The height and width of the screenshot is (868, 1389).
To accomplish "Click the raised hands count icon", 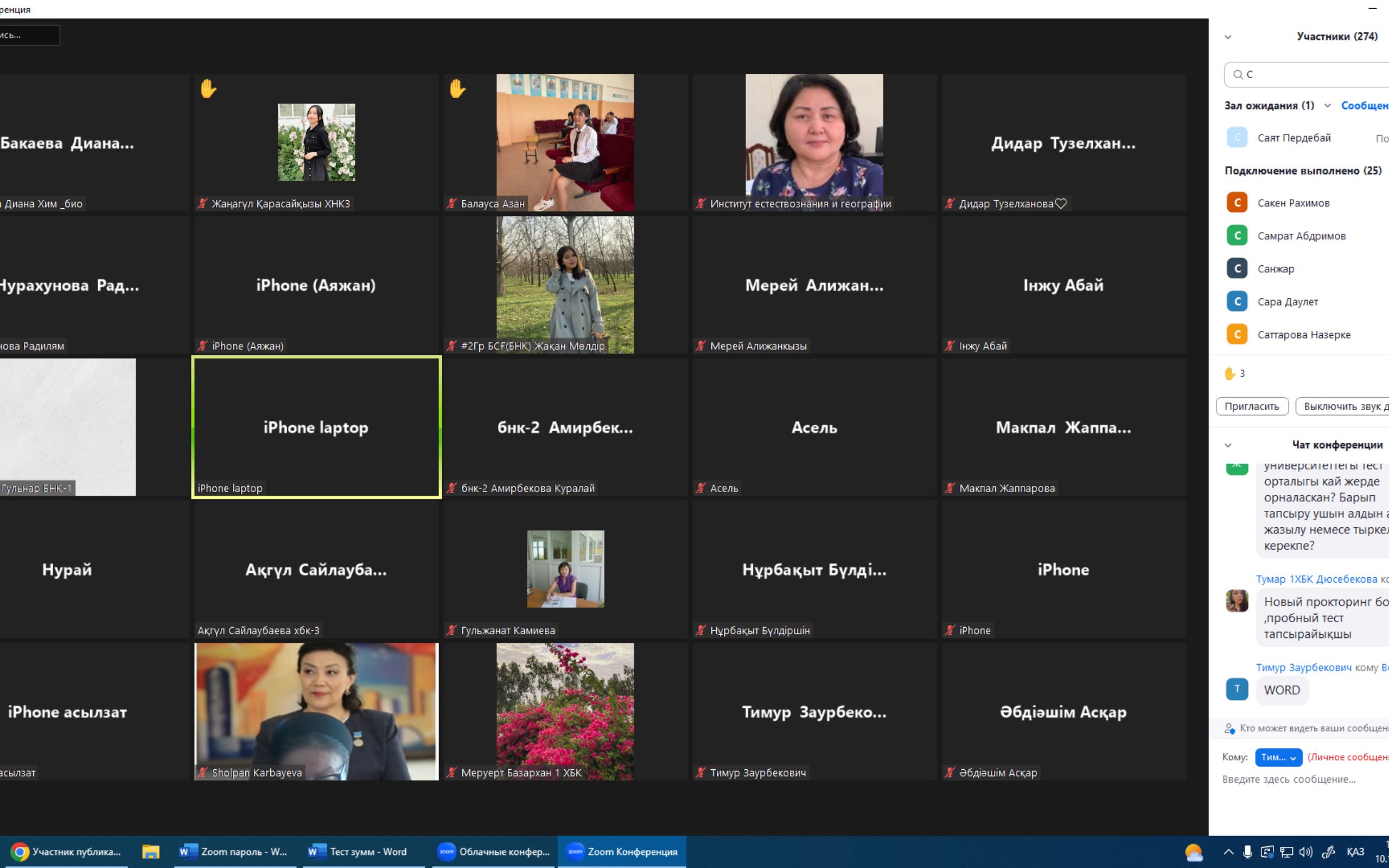I will [1229, 374].
